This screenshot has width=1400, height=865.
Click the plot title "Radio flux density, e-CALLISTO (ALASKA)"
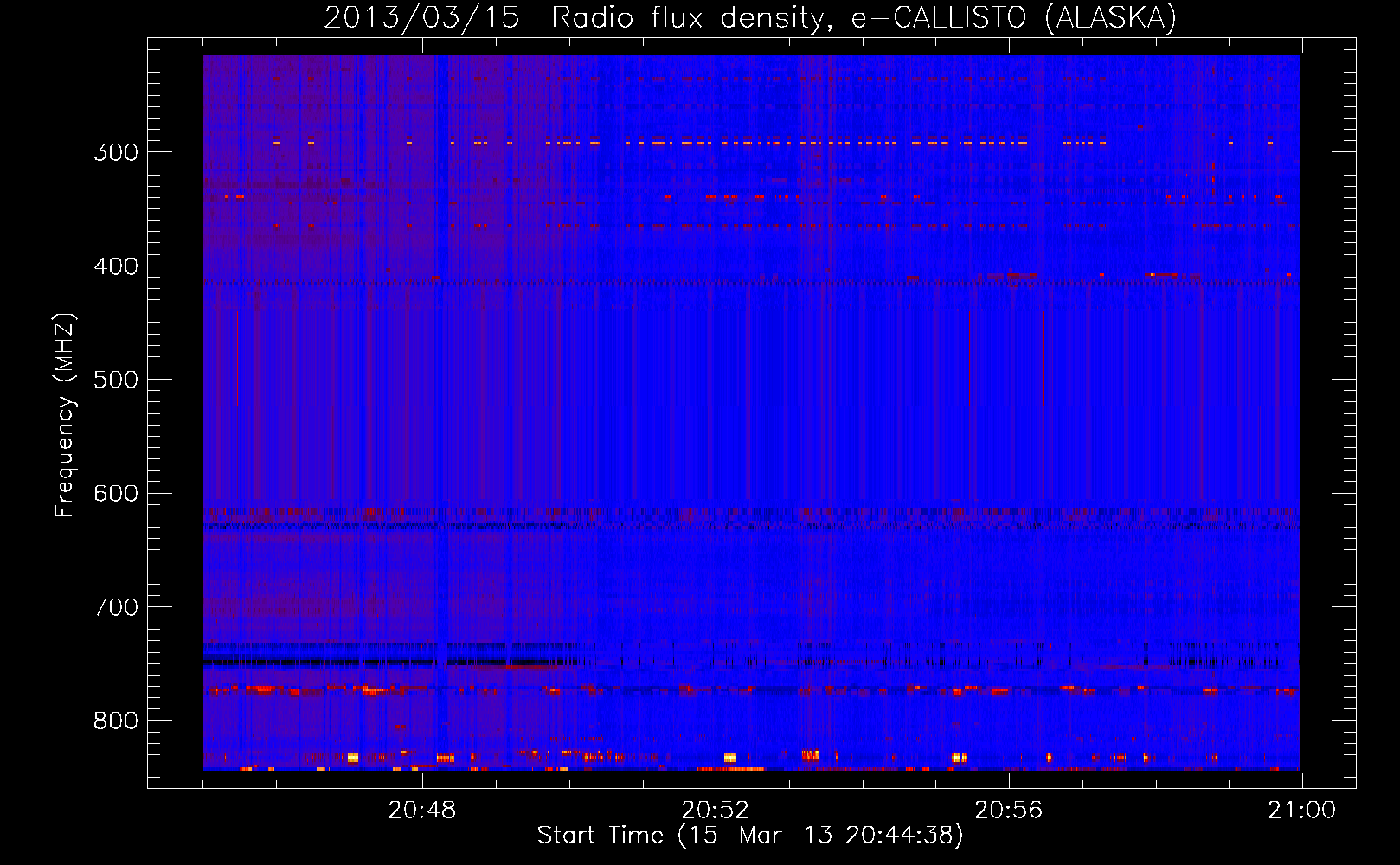tap(864, 17)
